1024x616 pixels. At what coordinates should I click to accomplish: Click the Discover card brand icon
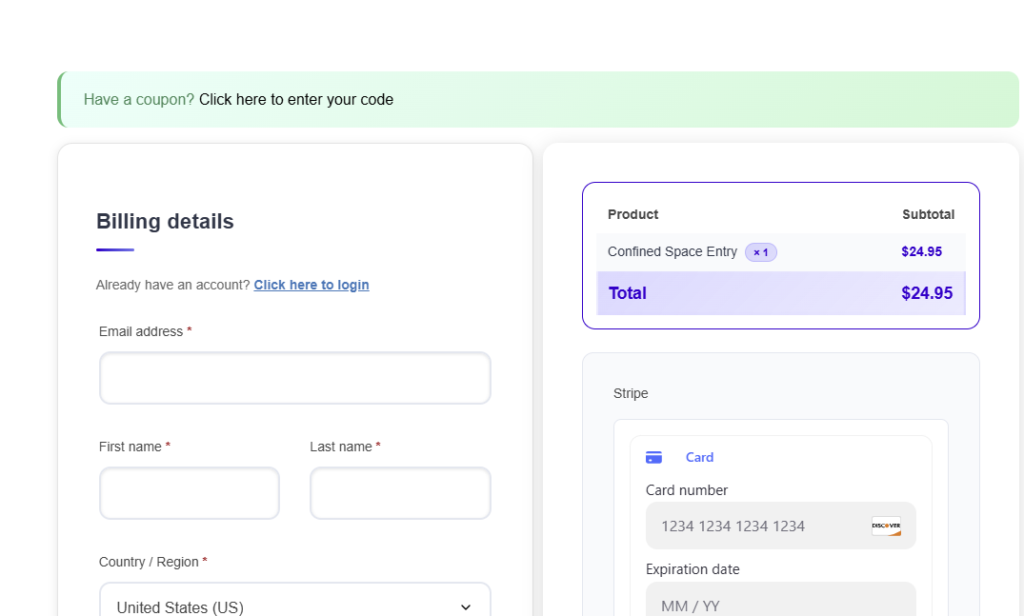point(885,526)
